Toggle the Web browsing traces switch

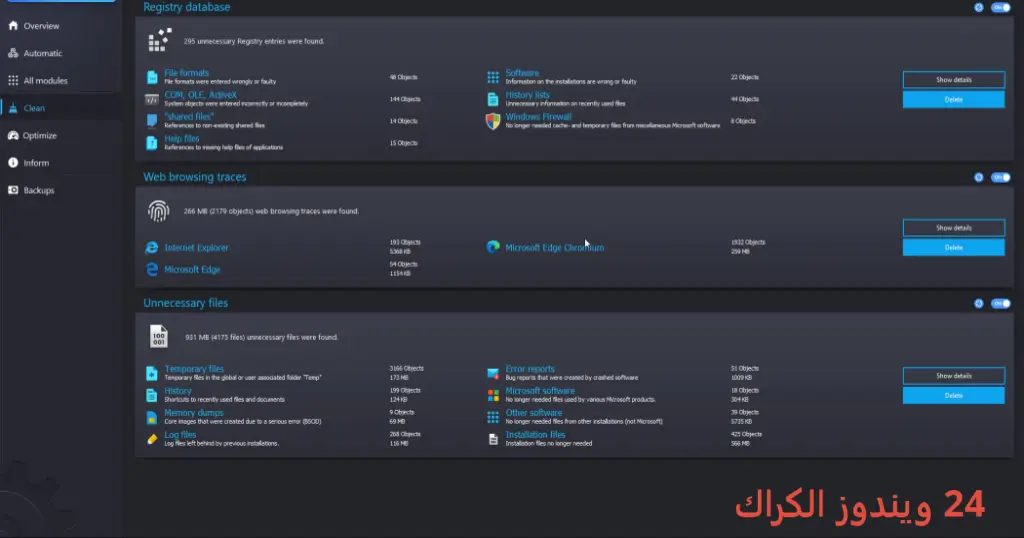click(1000, 177)
